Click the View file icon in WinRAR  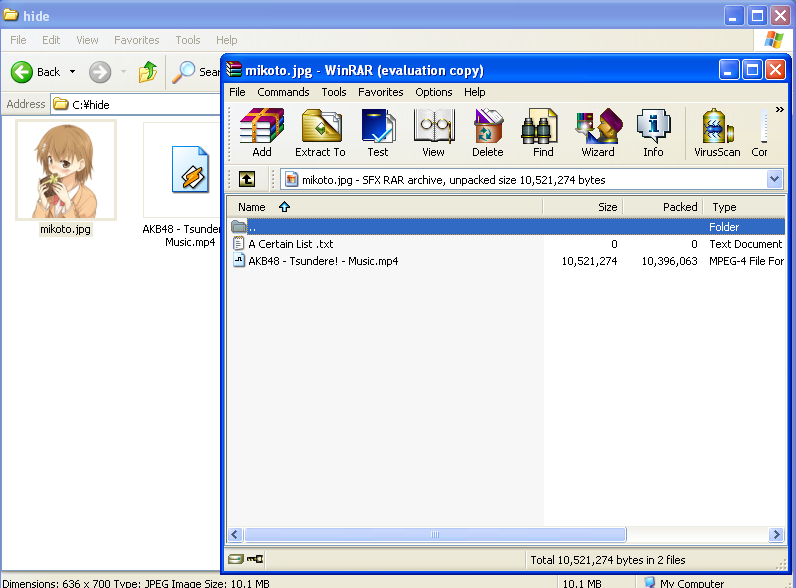[x=433, y=133]
